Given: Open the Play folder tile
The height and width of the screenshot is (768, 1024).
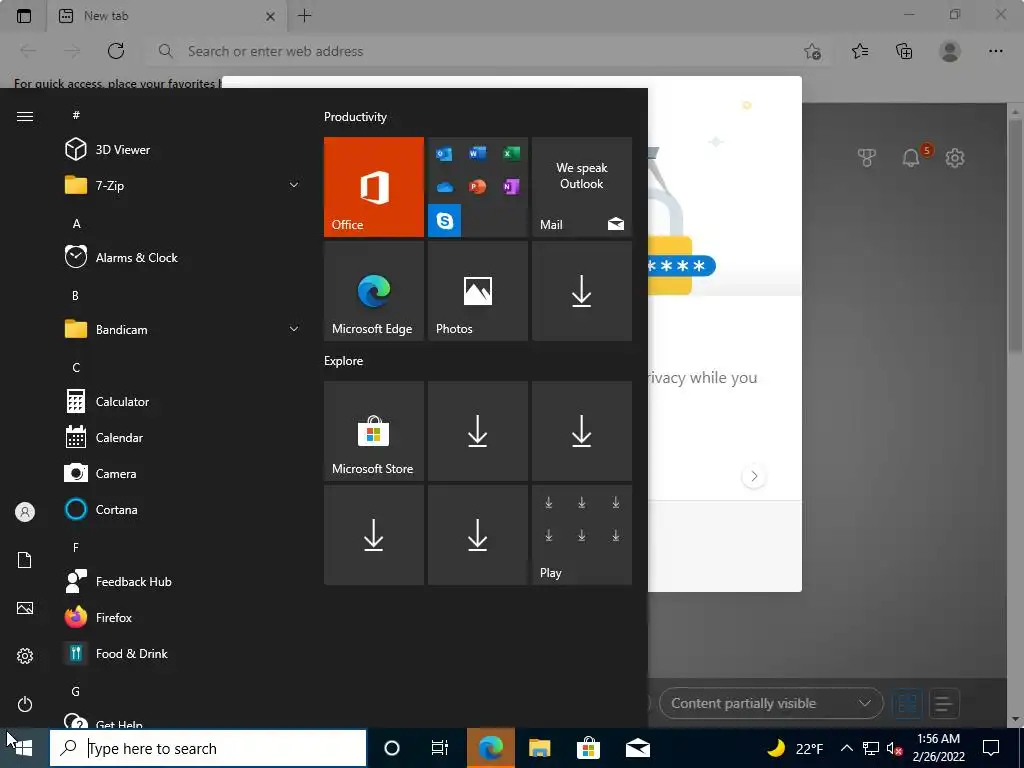Looking at the screenshot, I should coord(582,535).
